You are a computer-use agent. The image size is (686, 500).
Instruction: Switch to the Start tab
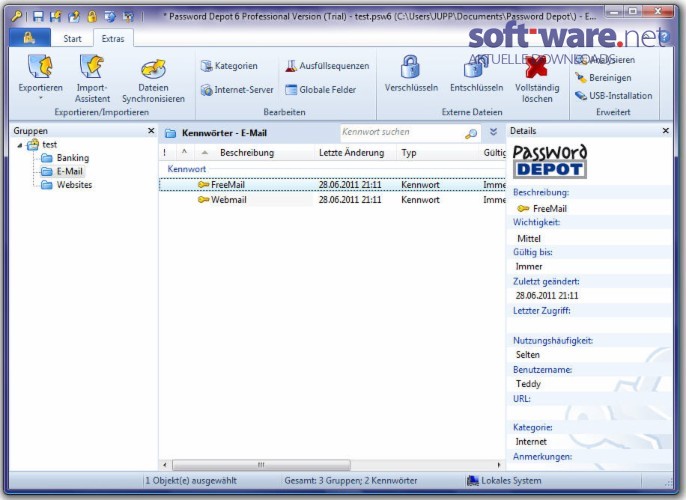[x=72, y=38]
